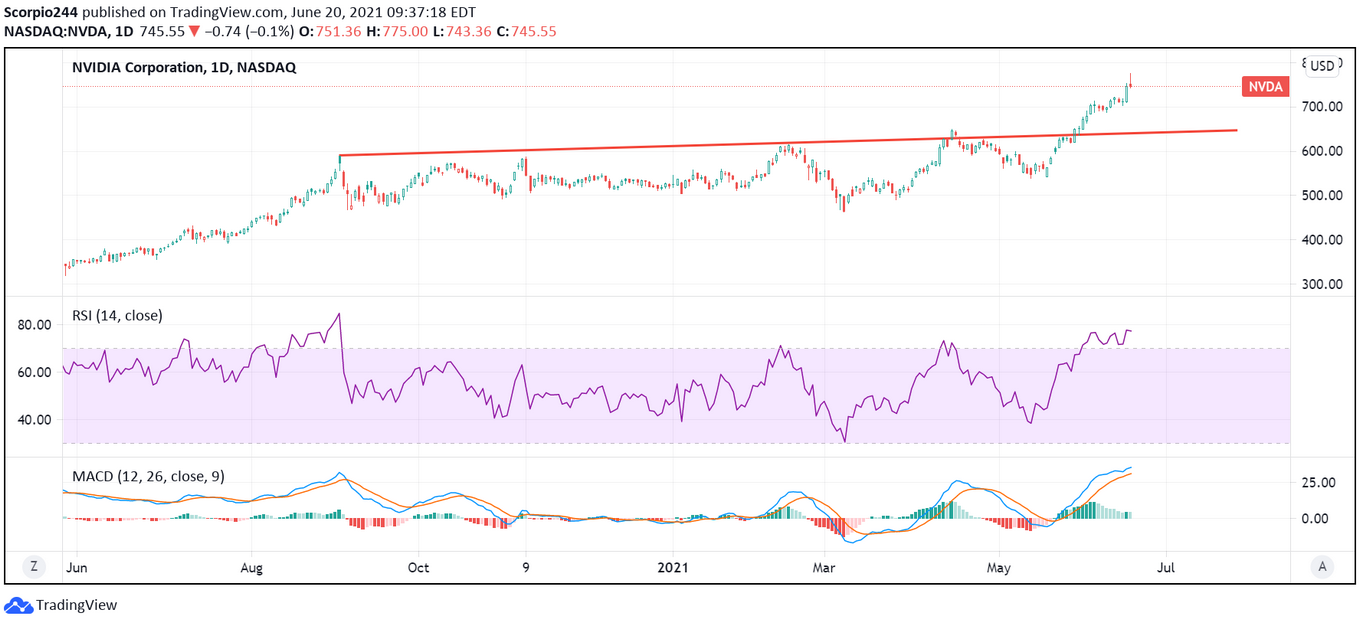Click the RSI (14, close) indicator label
The height and width of the screenshot is (618, 1360).
pos(117,315)
